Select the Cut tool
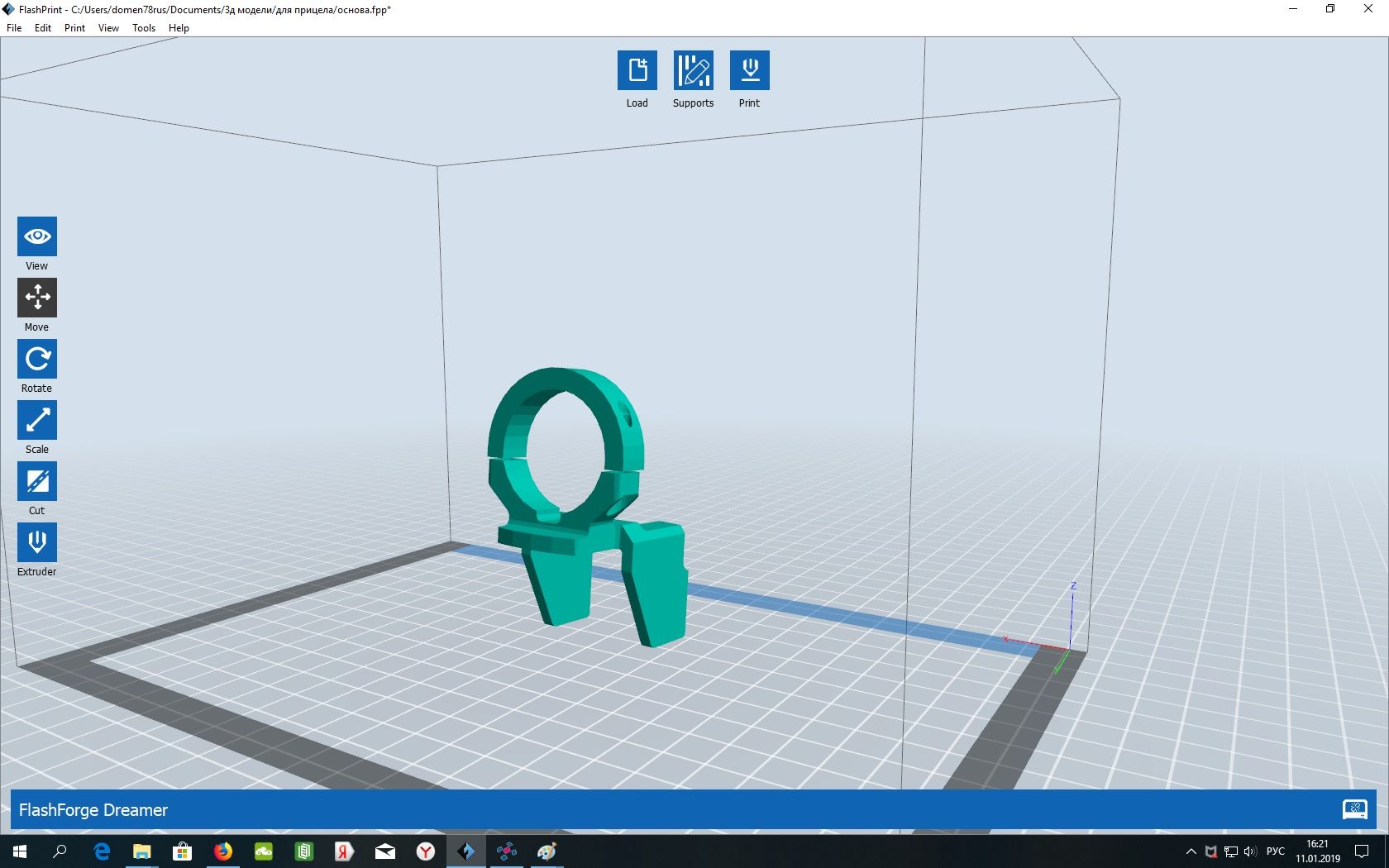 (x=37, y=481)
